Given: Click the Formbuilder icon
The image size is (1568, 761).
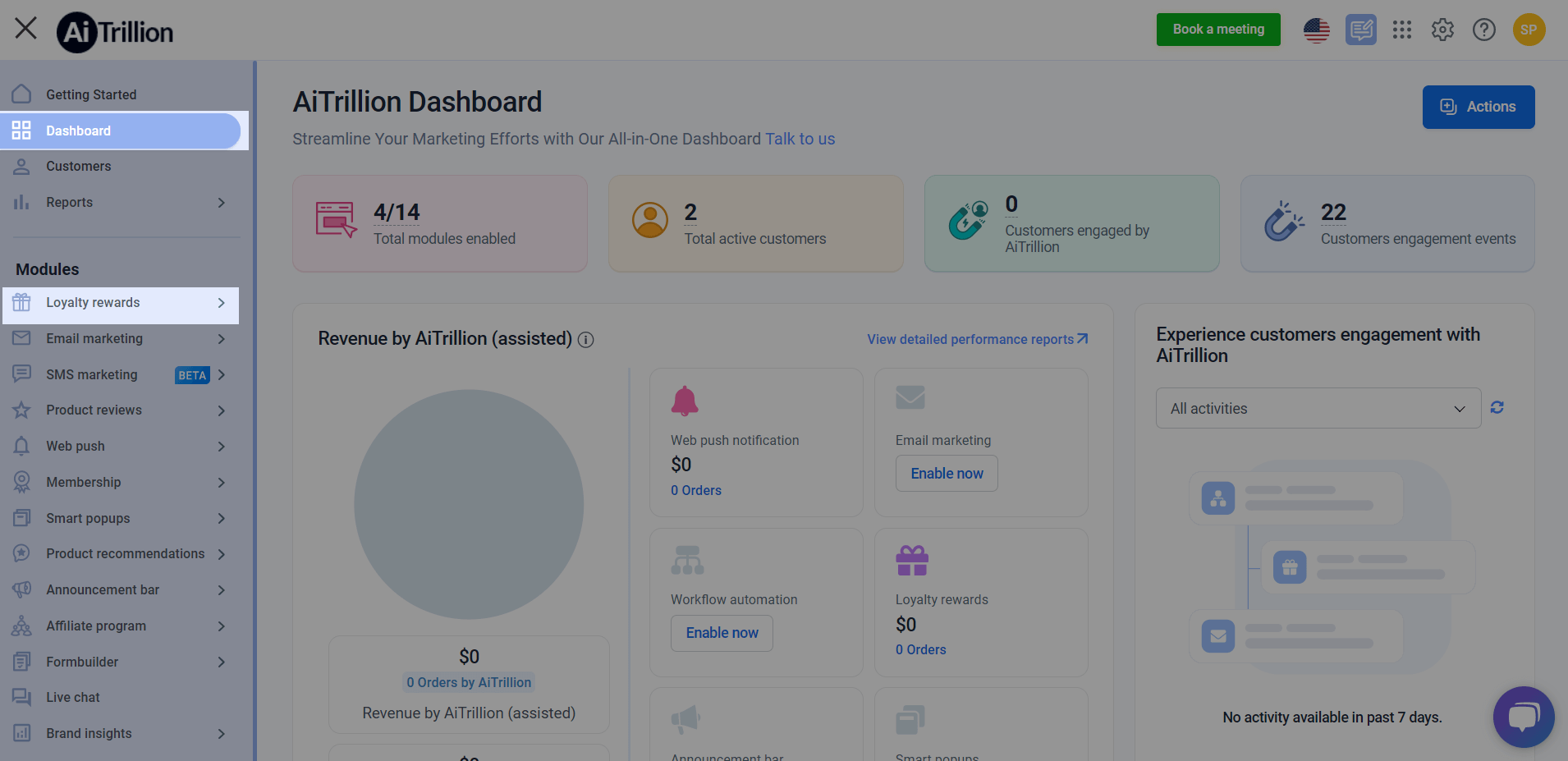Looking at the screenshot, I should pos(22,662).
